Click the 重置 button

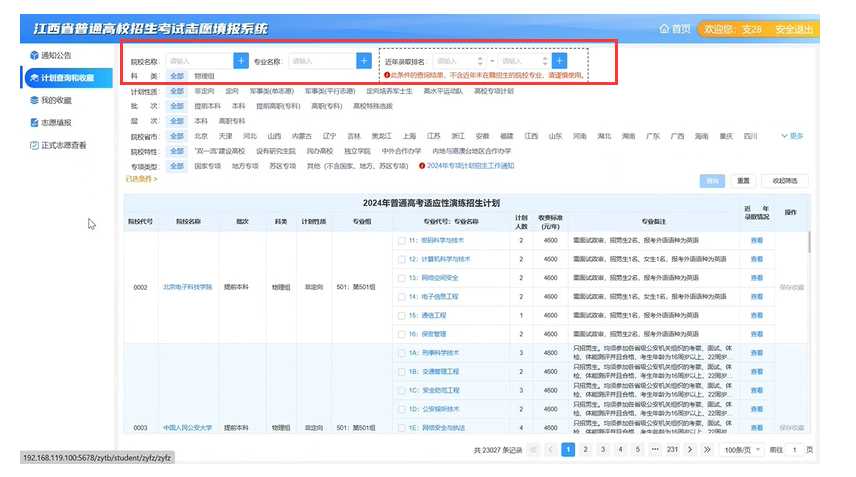click(x=743, y=181)
